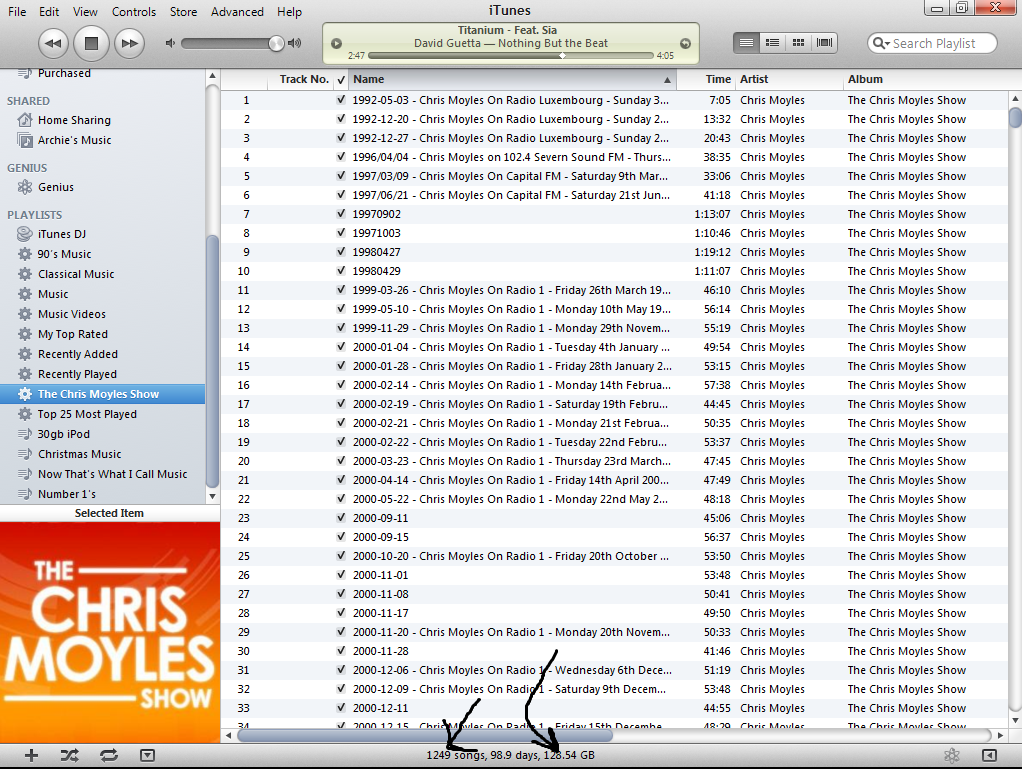Sort by Artist column
Image resolution: width=1022 pixels, height=769 pixels.
point(789,80)
